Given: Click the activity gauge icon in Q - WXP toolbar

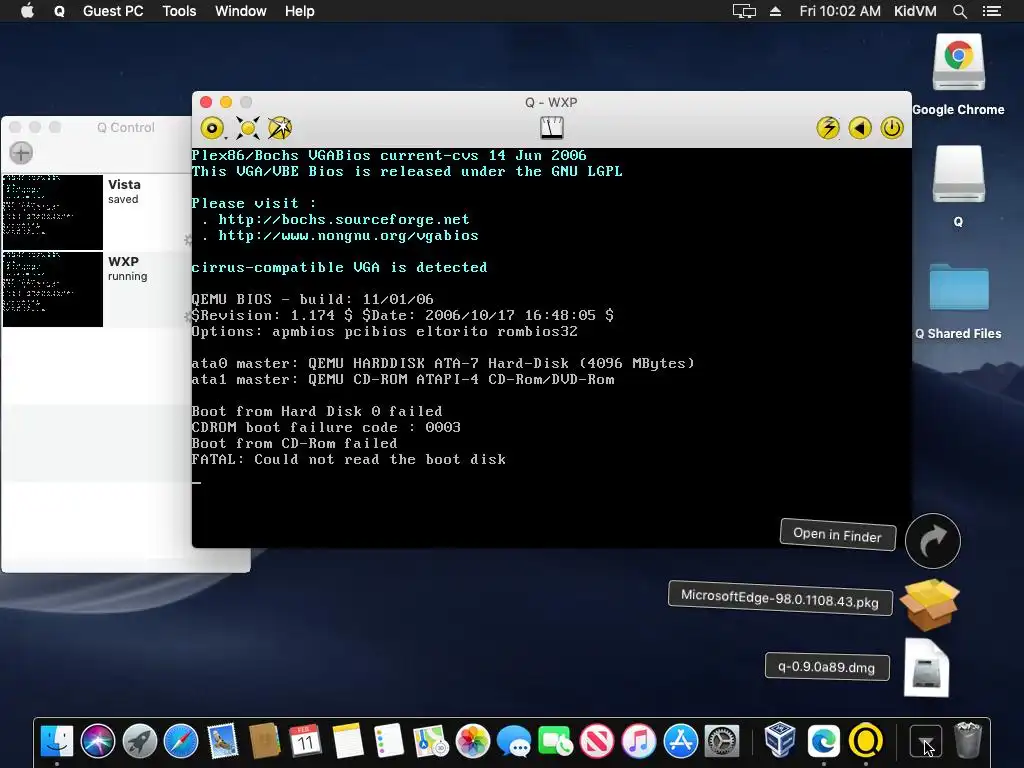Looking at the screenshot, I should 552,127.
